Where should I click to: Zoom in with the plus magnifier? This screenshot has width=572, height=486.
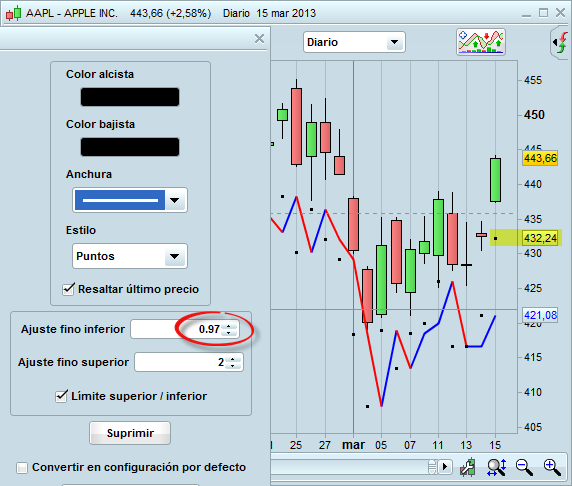(552, 467)
